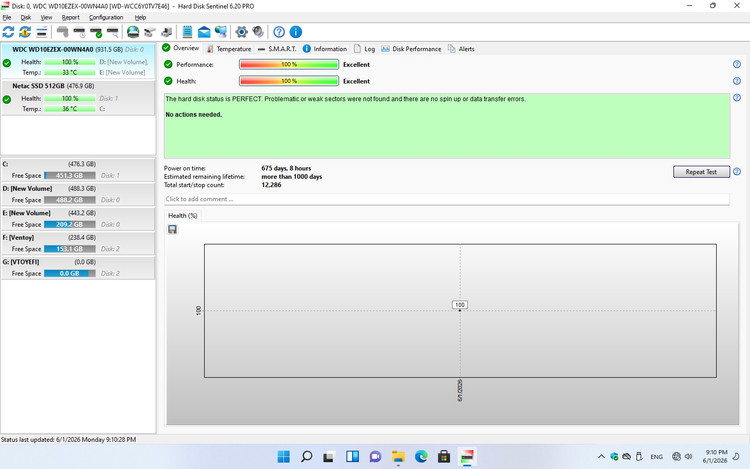
Task: Click the help icon beside status message box
Action: (x=737, y=98)
